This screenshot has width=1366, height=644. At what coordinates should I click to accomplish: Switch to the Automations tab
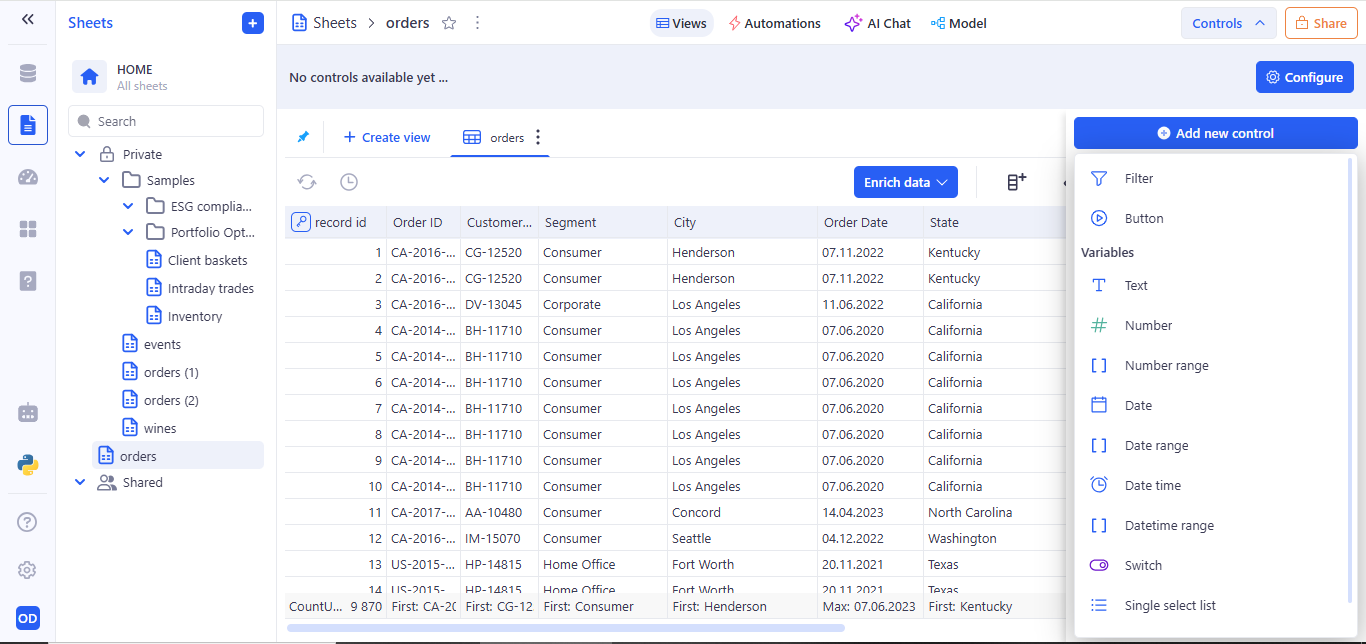click(774, 23)
